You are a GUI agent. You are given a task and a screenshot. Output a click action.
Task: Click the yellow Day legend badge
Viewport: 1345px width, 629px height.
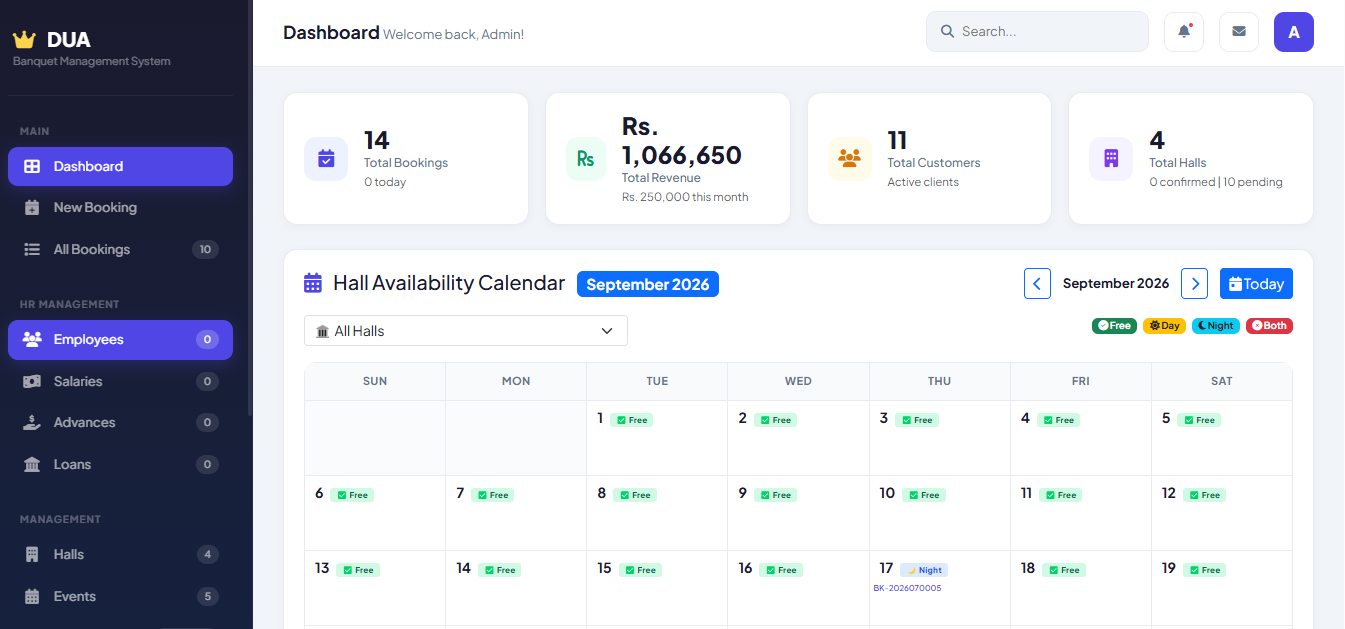1164,326
